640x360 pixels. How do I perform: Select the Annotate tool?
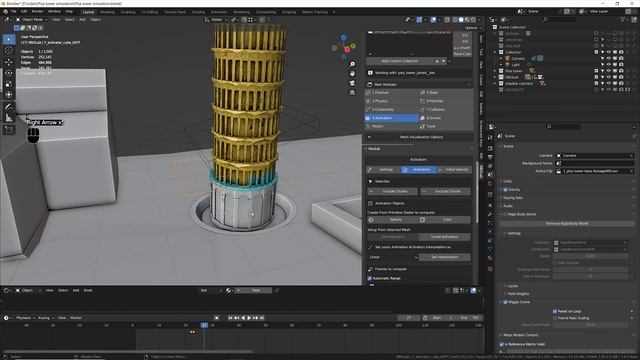(9, 107)
